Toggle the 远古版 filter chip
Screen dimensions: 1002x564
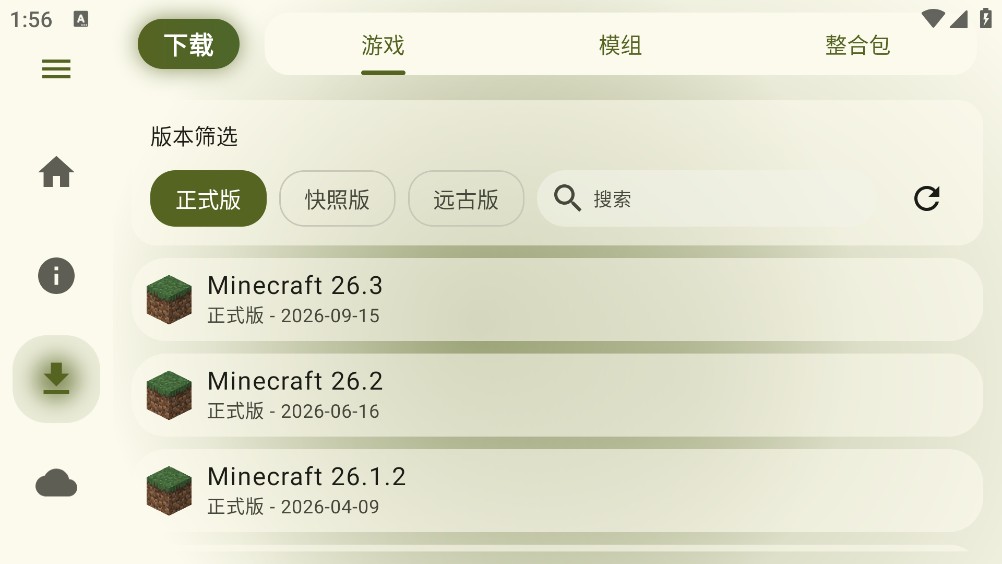[466, 199]
